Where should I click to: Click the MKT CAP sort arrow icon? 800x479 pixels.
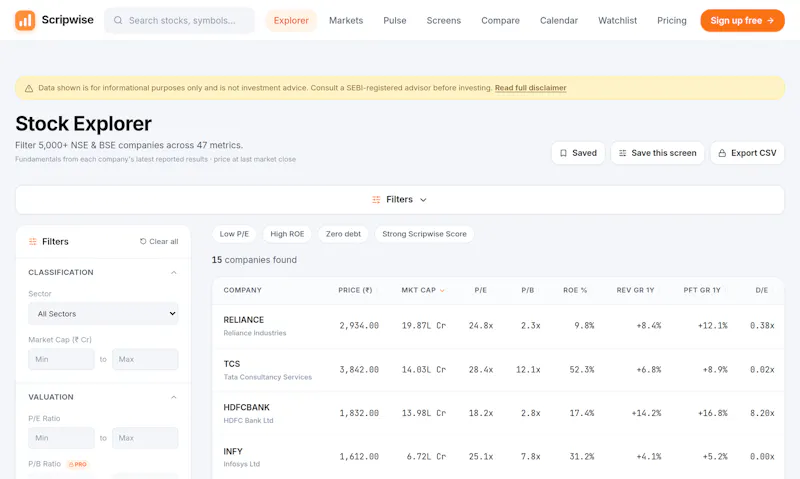[442, 290]
